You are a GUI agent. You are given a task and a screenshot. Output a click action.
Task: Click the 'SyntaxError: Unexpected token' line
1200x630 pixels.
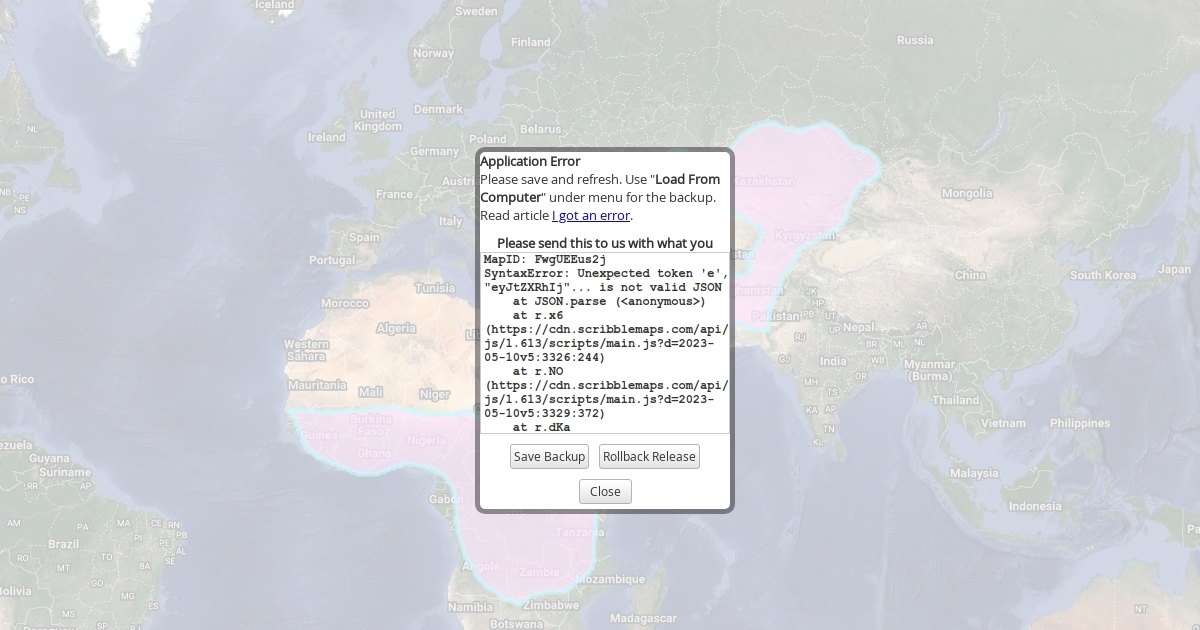606,273
